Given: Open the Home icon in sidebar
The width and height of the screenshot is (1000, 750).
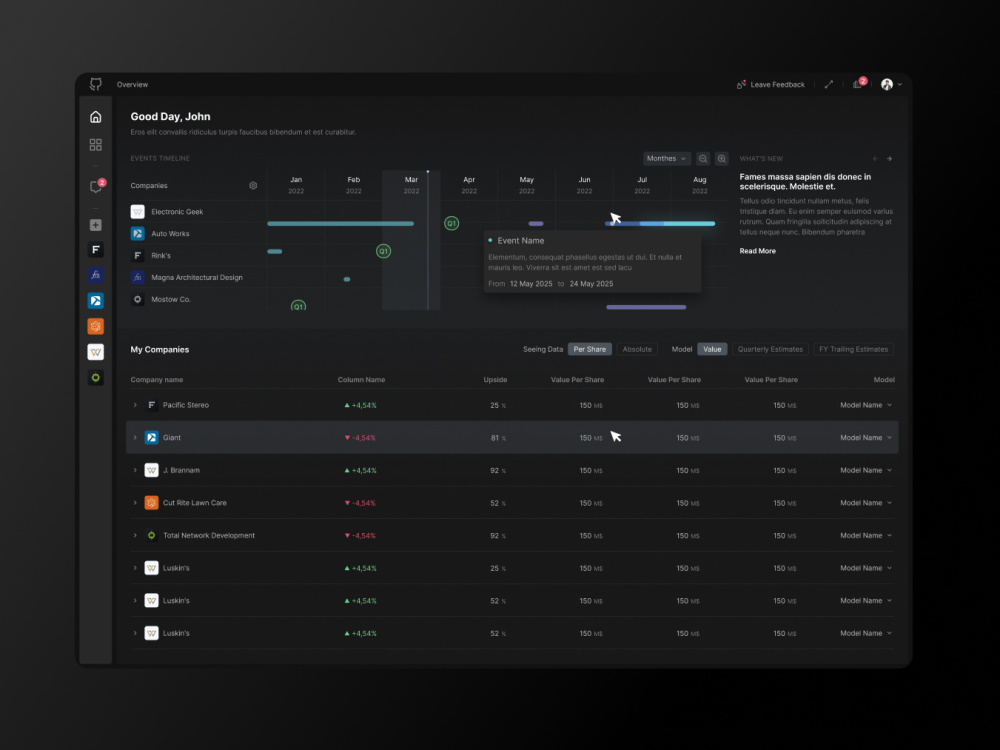Looking at the screenshot, I should (96, 117).
